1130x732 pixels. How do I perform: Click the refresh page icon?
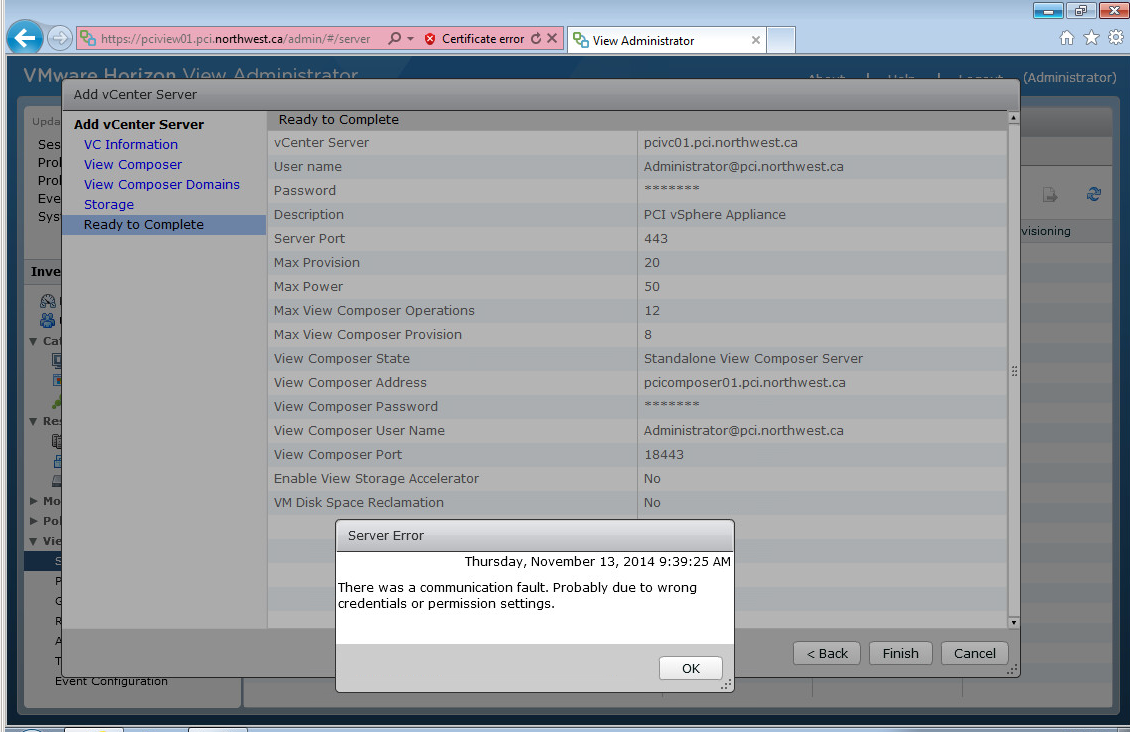[x=535, y=38]
